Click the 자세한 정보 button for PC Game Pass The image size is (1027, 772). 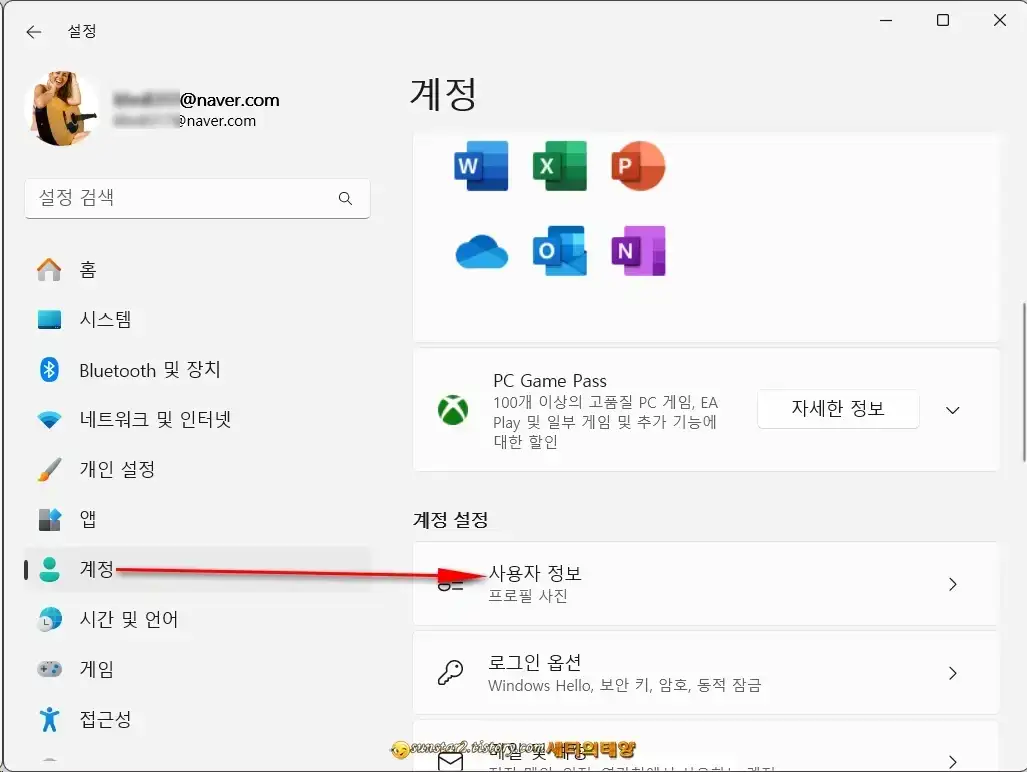pyautogui.click(x=838, y=409)
